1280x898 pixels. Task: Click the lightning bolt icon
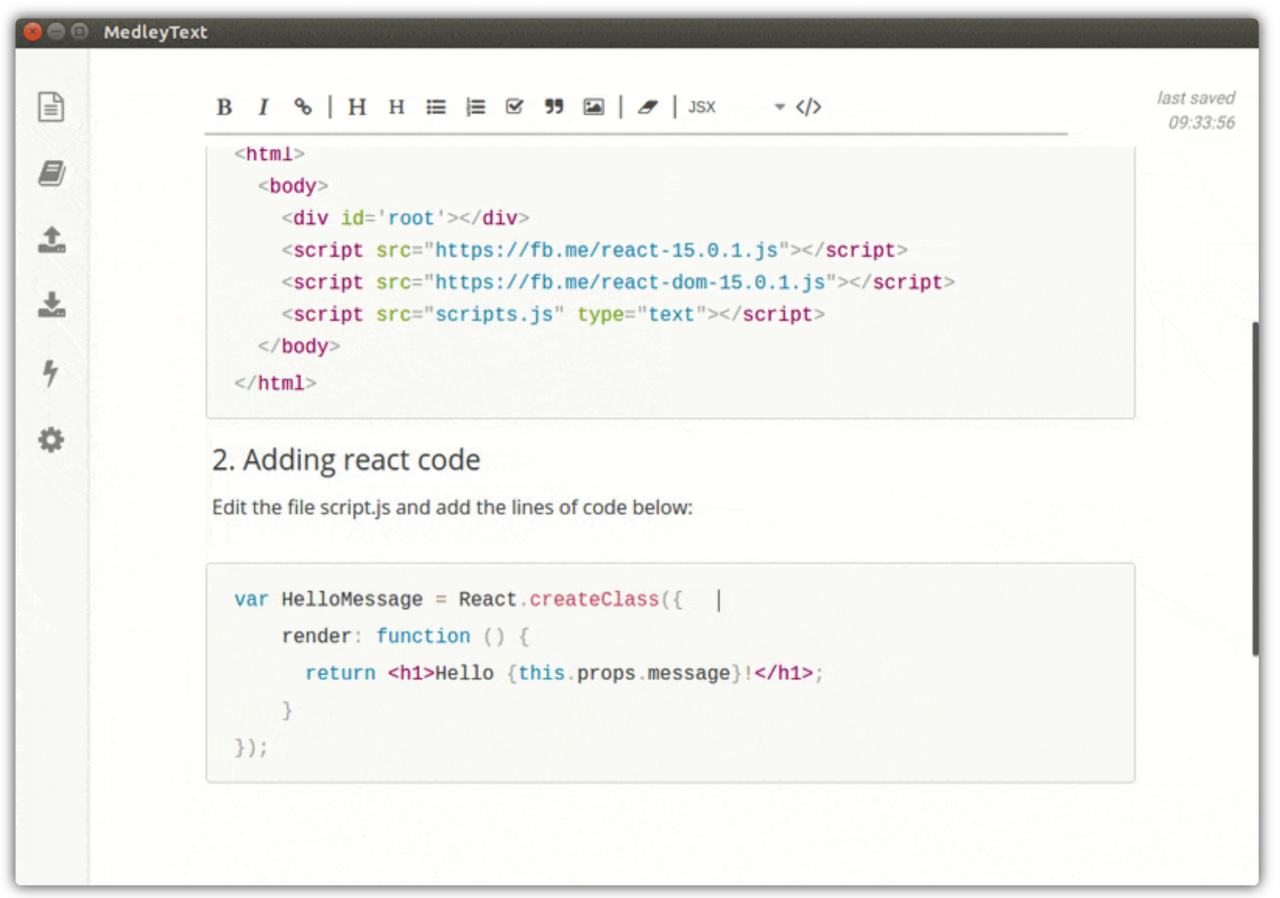pos(50,373)
